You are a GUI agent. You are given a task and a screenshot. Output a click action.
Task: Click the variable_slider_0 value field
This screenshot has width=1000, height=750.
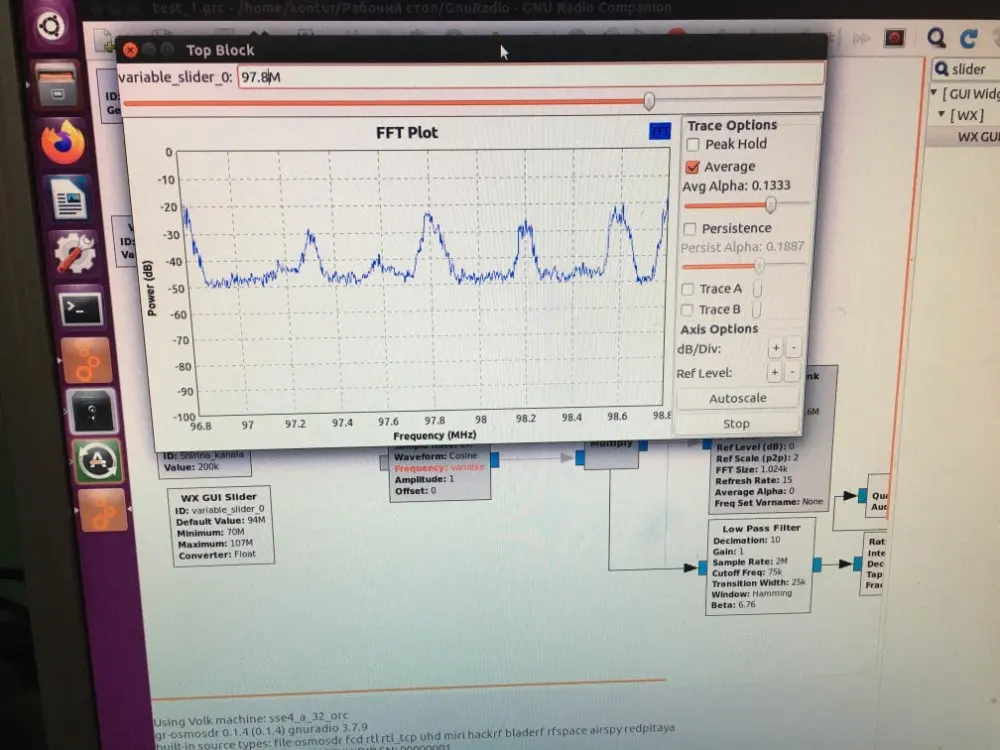pos(531,76)
